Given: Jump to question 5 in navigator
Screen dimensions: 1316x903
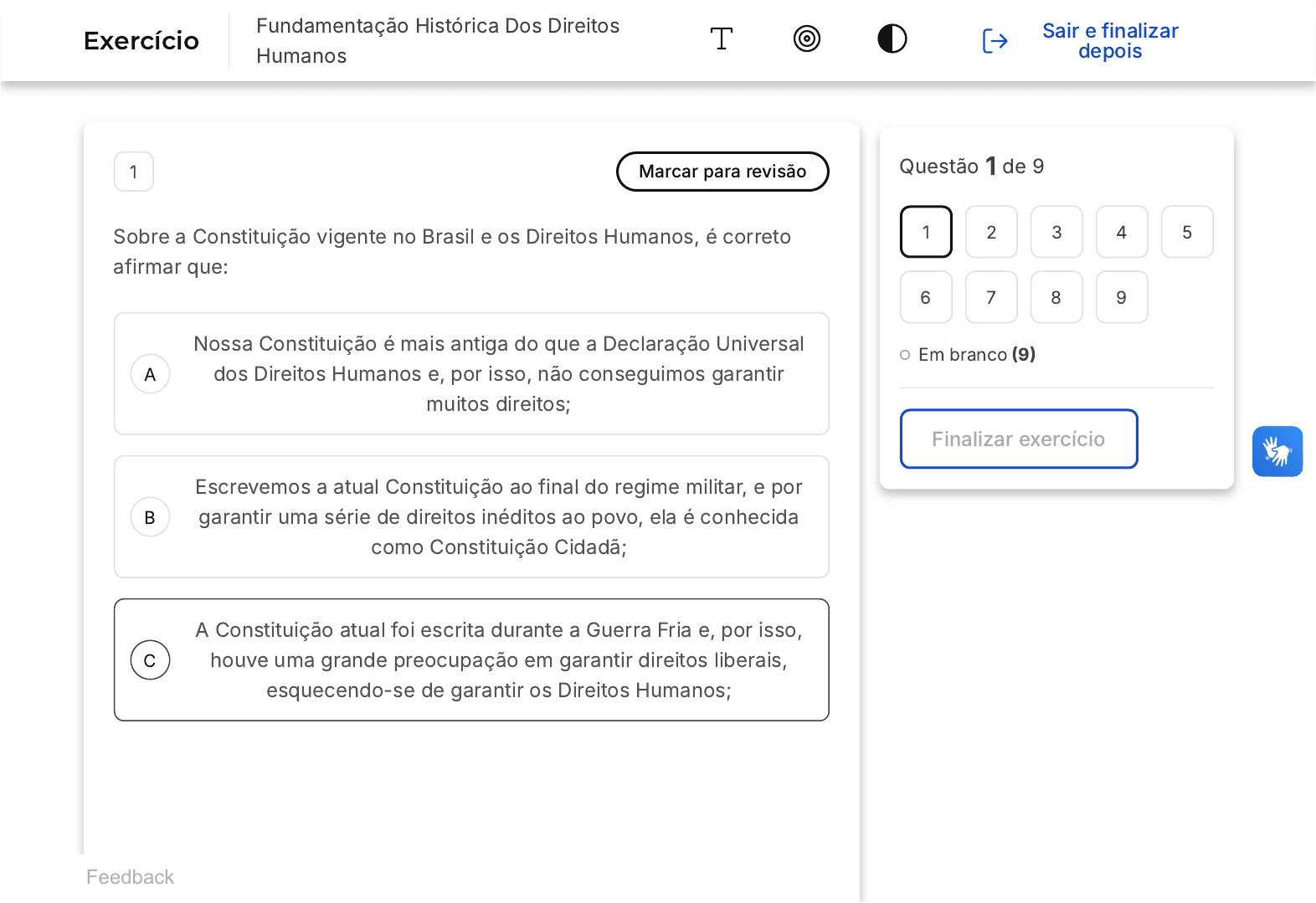Looking at the screenshot, I should click(x=1186, y=233).
